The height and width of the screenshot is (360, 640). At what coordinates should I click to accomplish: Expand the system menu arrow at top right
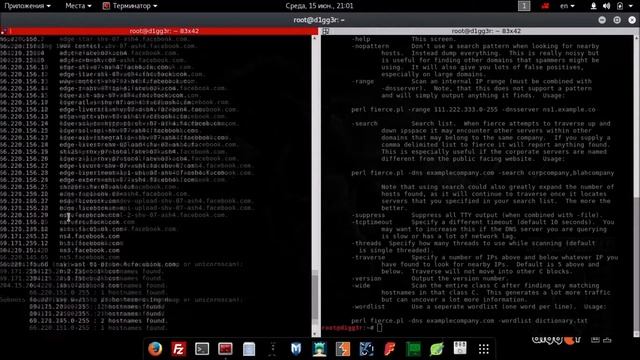(631, 6)
